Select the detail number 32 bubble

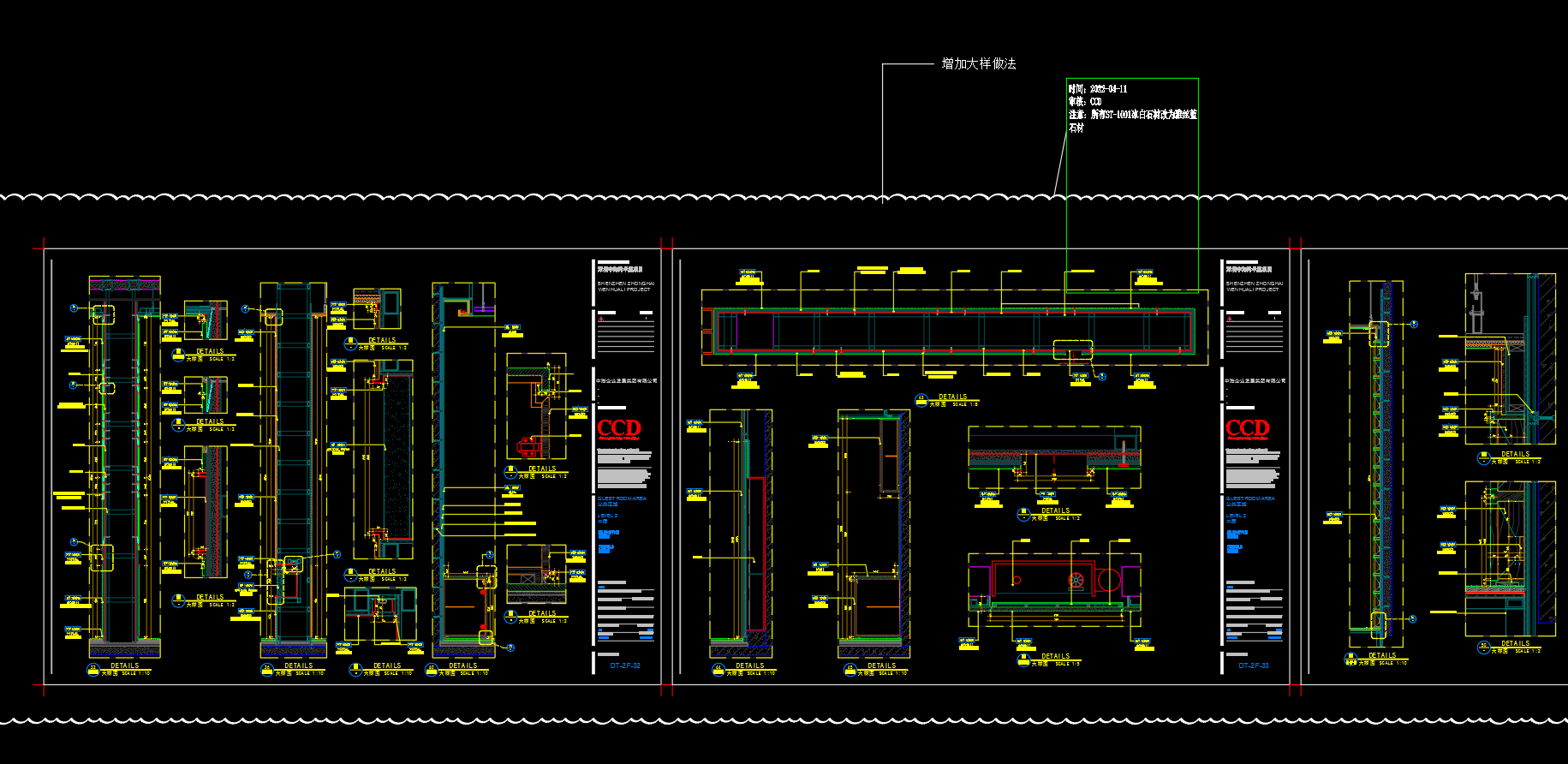(93, 670)
